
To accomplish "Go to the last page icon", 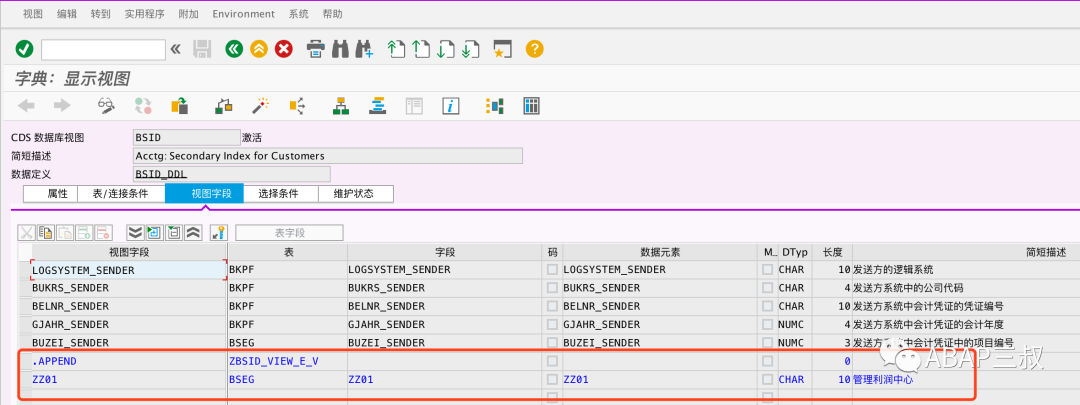I will (470, 49).
